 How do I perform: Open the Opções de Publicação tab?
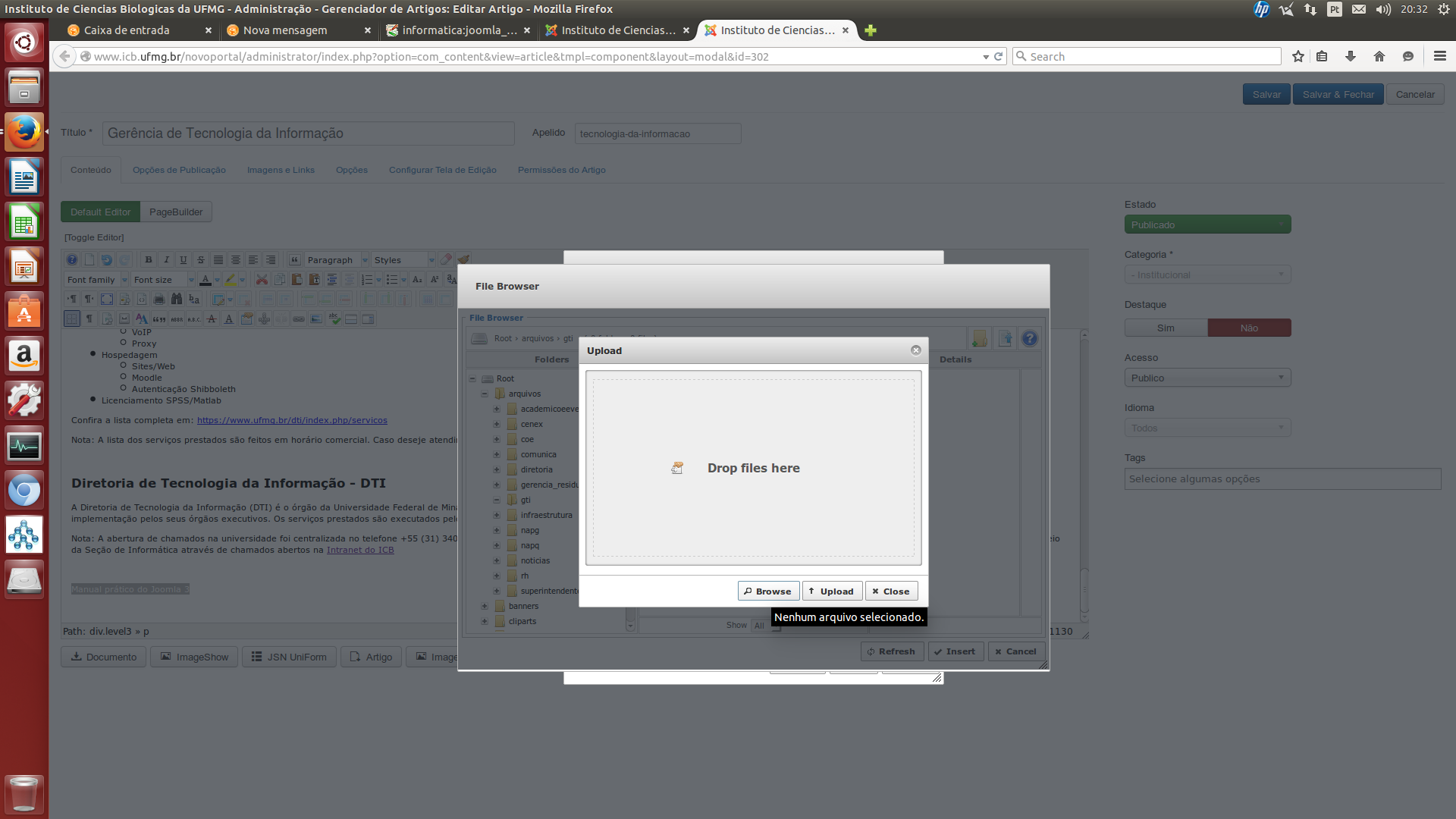coord(179,170)
